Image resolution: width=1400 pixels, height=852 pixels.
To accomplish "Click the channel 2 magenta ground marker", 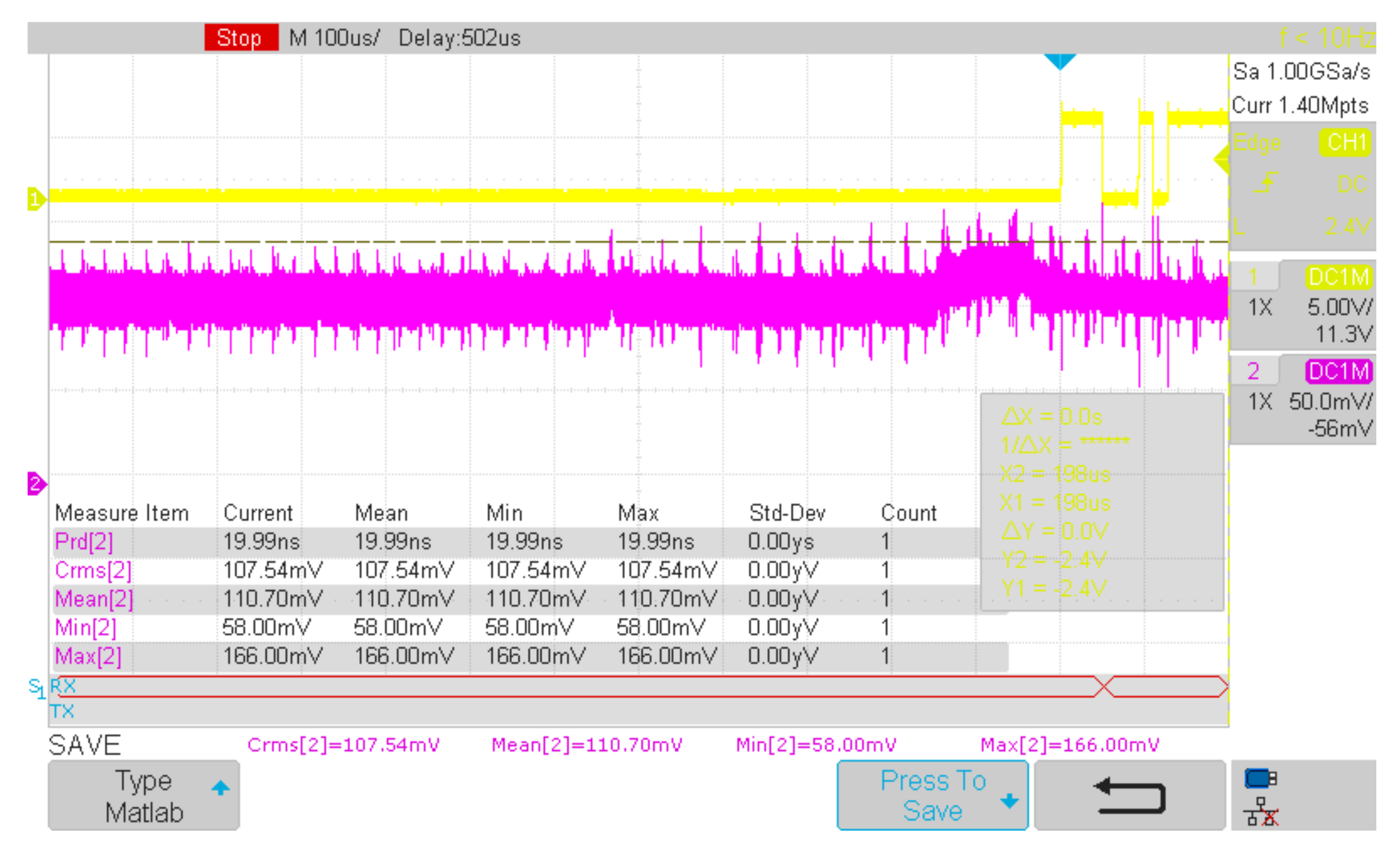I will [x=36, y=483].
